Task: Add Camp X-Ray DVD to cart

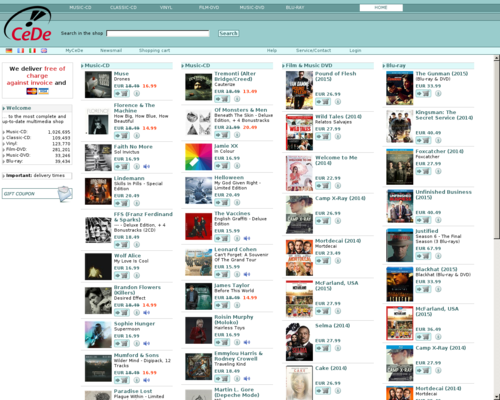Action: (x=323, y=221)
